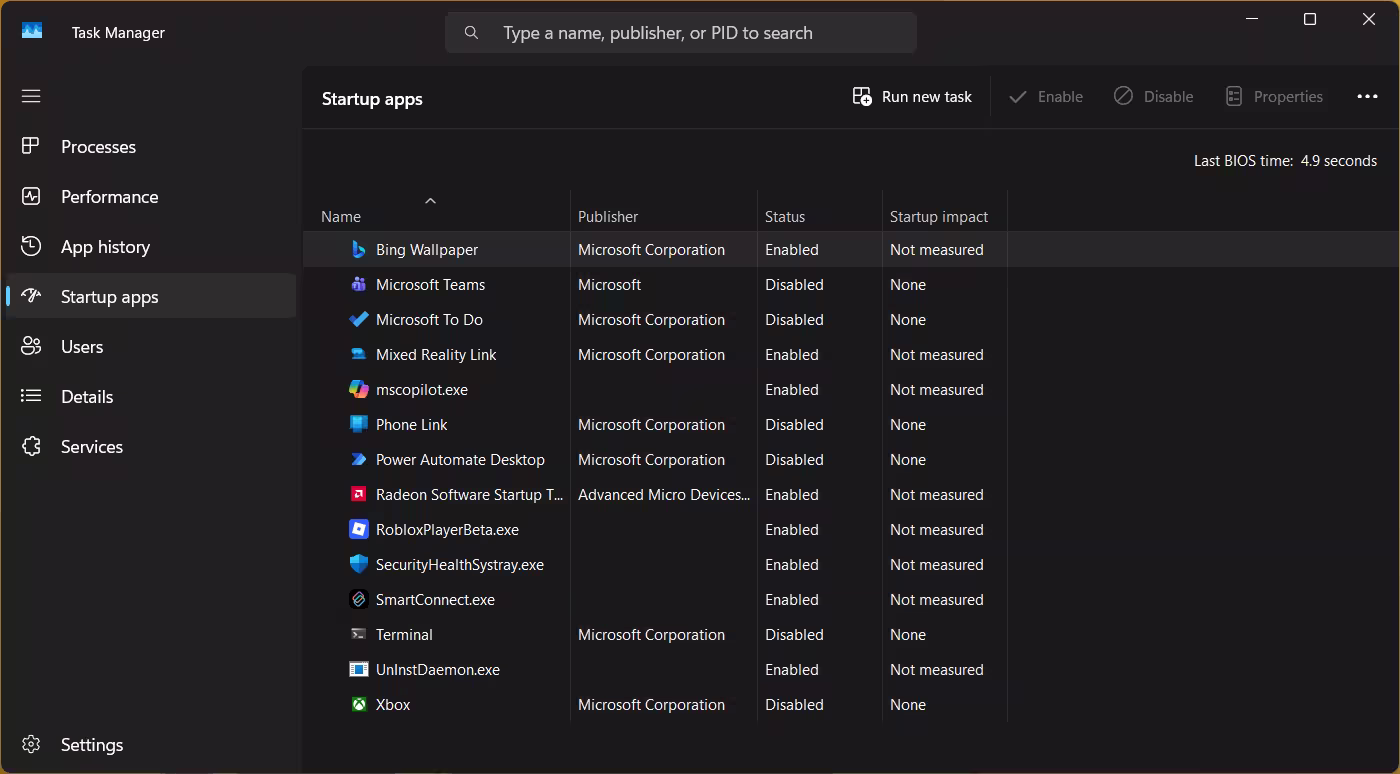The image size is (1400, 774).
Task: Select UnInstDaemon.exe row name
Action: click(x=438, y=670)
